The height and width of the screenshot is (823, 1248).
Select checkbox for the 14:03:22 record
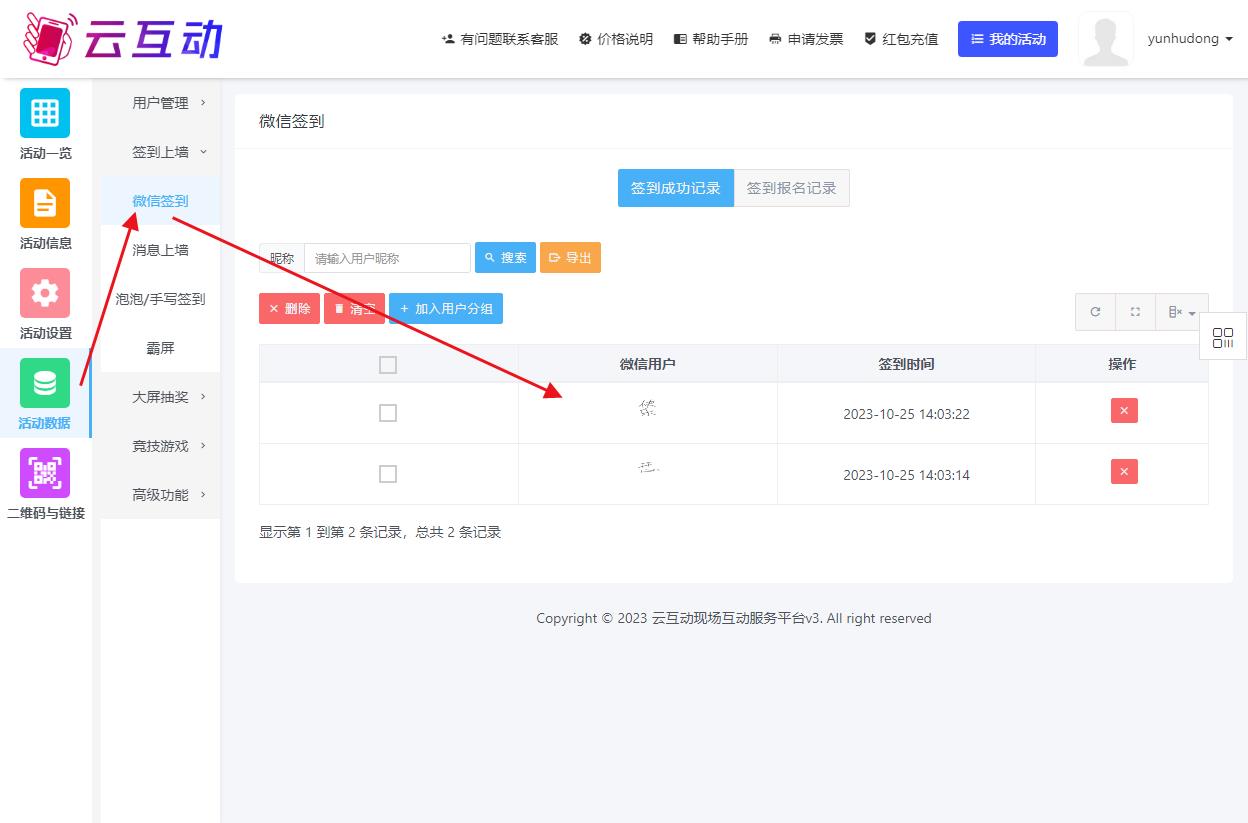(x=388, y=413)
